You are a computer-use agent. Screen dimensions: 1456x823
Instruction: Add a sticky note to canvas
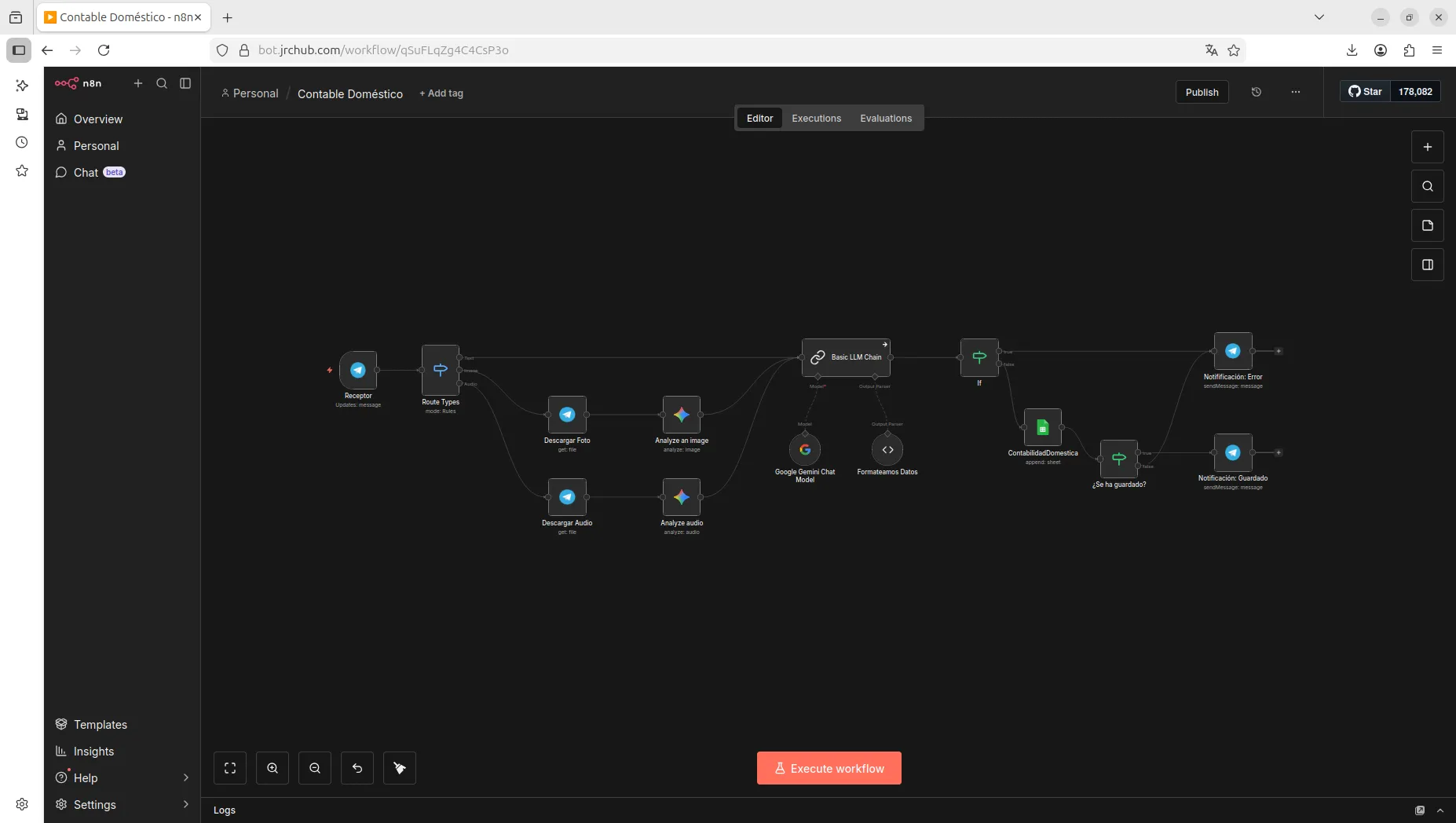pyautogui.click(x=1428, y=225)
